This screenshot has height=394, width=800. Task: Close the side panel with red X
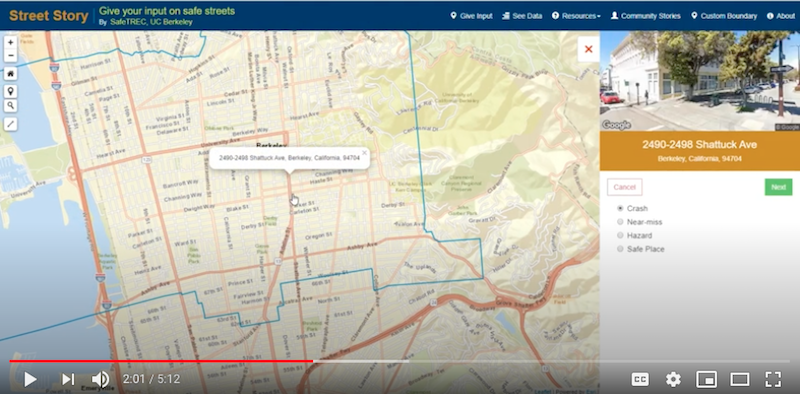coord(588,49)
